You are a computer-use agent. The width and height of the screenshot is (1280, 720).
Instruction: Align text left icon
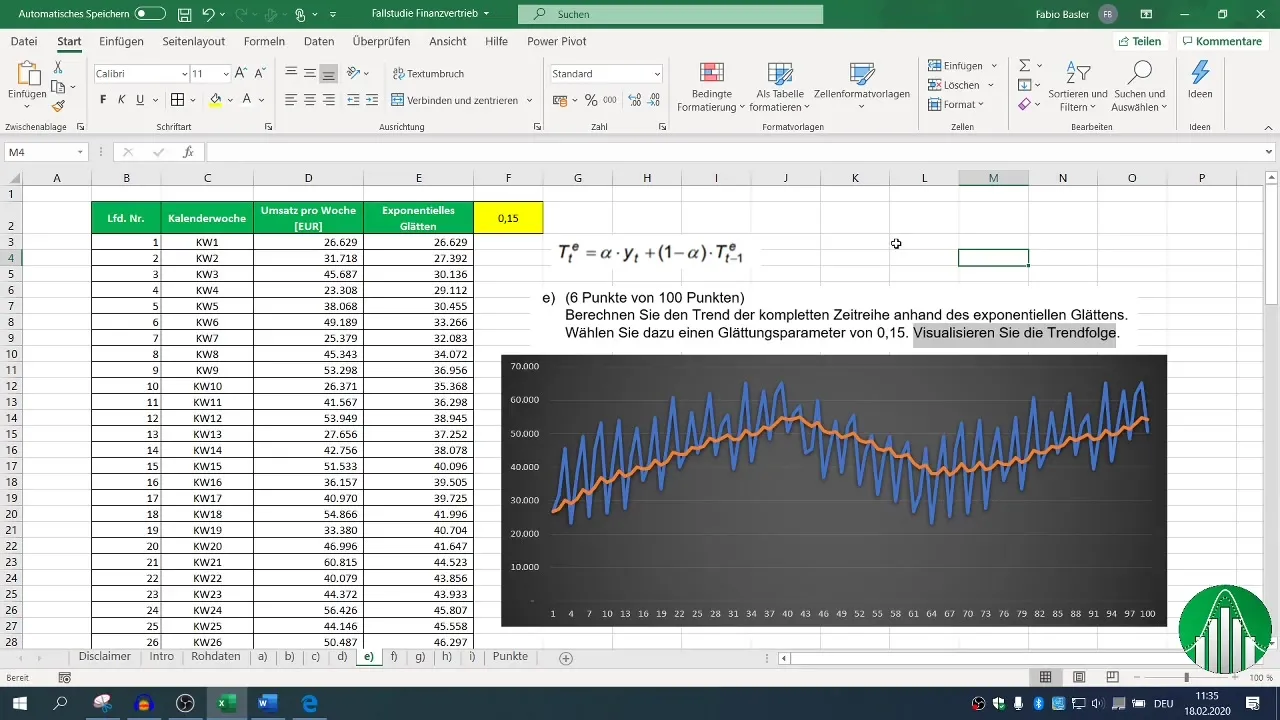click(291, 100)
